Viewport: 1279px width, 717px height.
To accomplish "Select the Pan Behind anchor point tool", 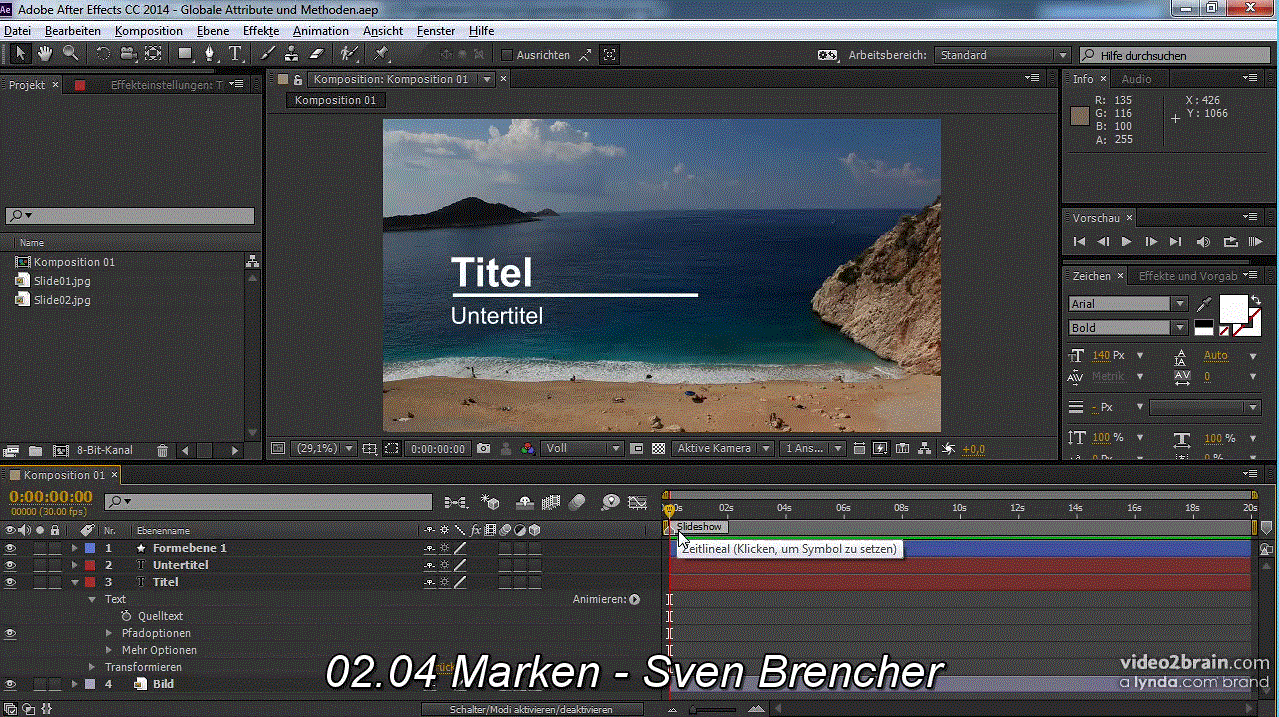I will tap(153, 54).
